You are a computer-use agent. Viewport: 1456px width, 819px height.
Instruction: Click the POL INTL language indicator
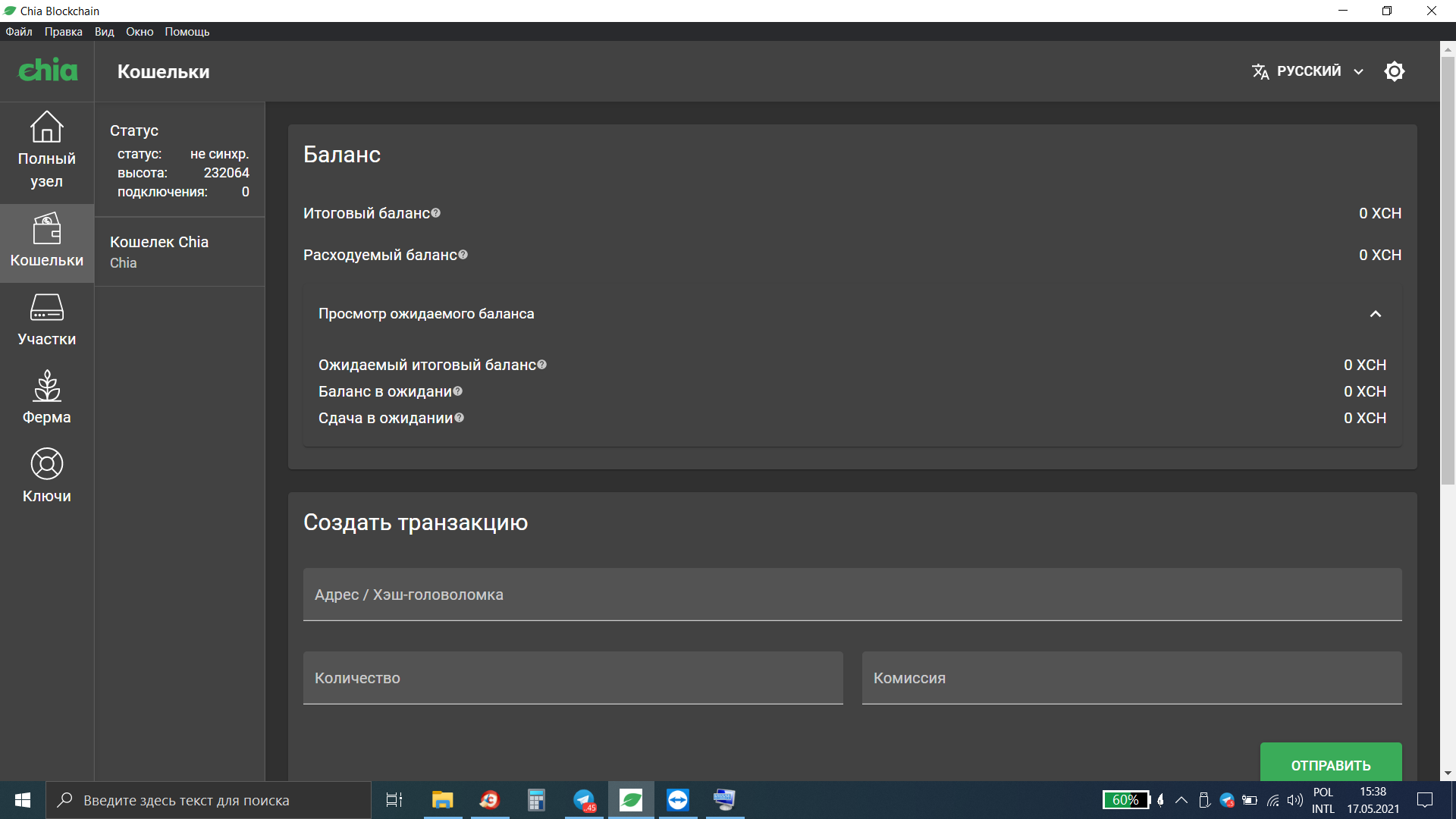(1323, 800)
